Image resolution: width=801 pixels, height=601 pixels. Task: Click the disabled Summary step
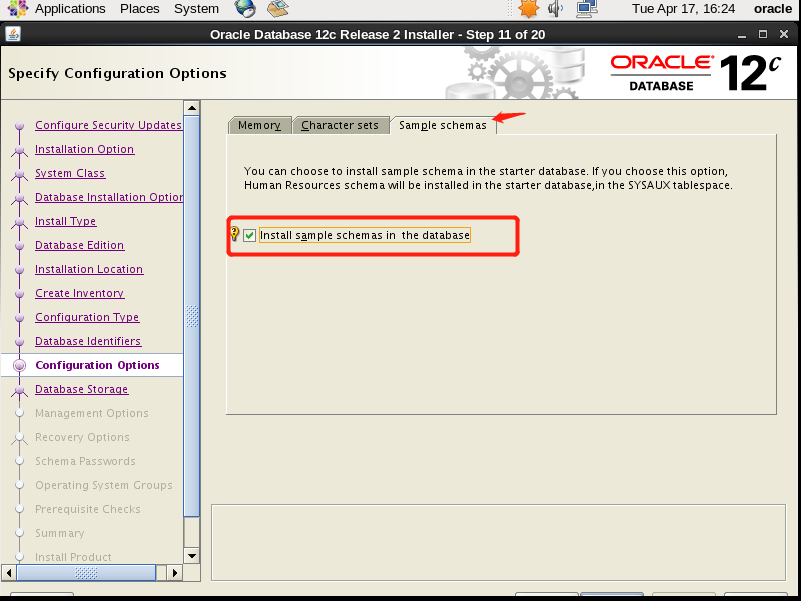pos(59,534)
